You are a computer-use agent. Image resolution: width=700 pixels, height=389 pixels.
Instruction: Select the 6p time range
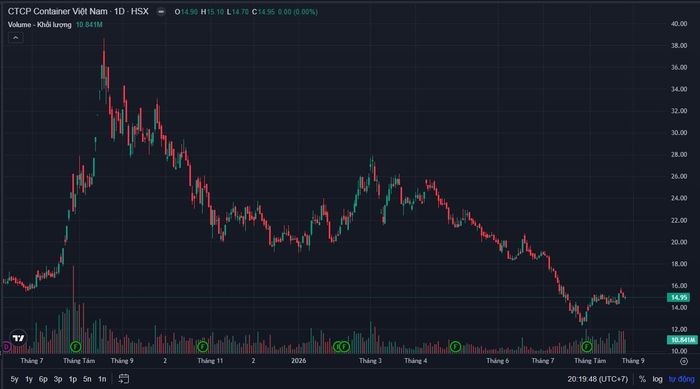click(x=43, y=379)
